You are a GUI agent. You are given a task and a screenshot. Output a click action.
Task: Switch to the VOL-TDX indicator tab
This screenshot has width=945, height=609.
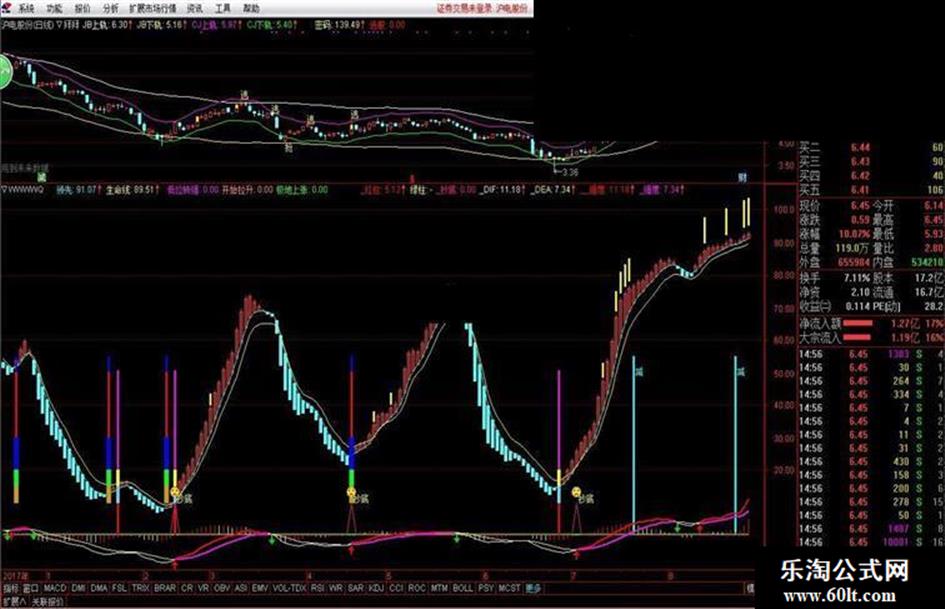tap(290, 587)
